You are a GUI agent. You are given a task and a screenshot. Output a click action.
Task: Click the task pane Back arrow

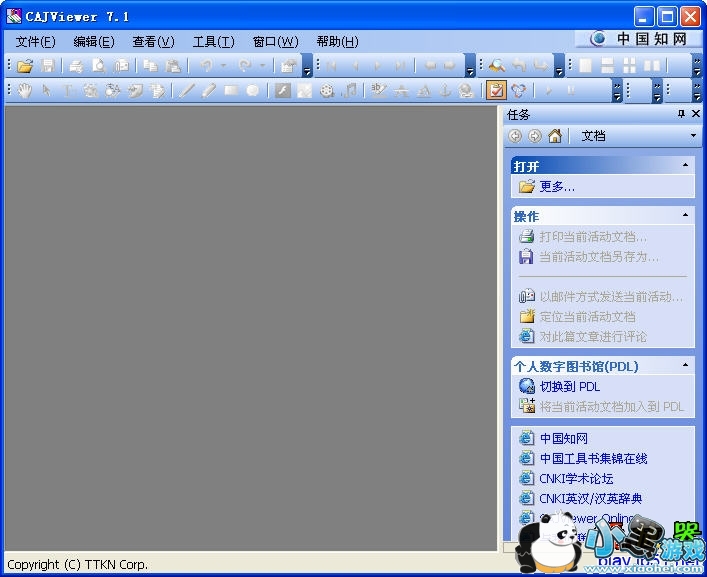[x=515, y=136]
